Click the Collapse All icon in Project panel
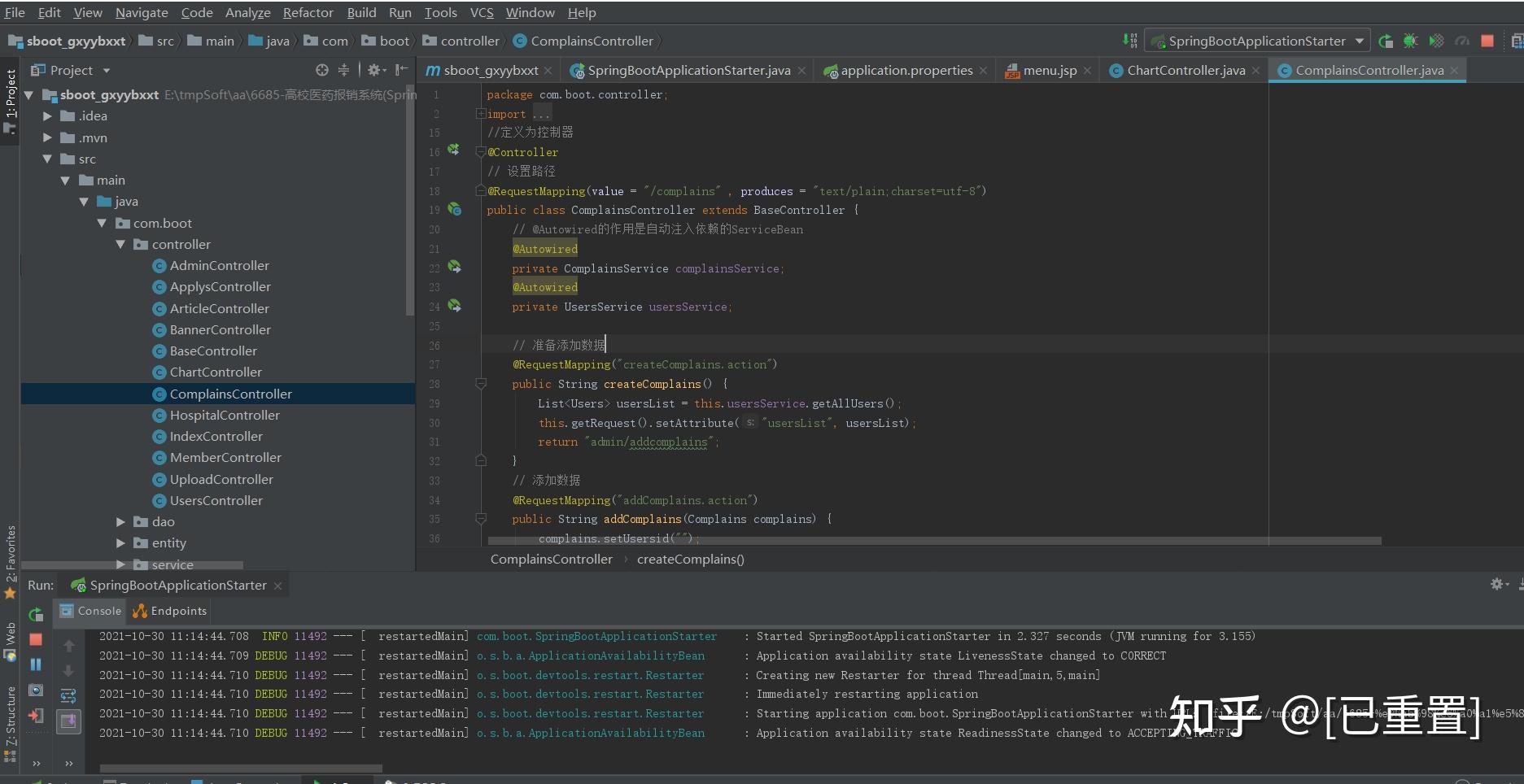 point(343,70)
